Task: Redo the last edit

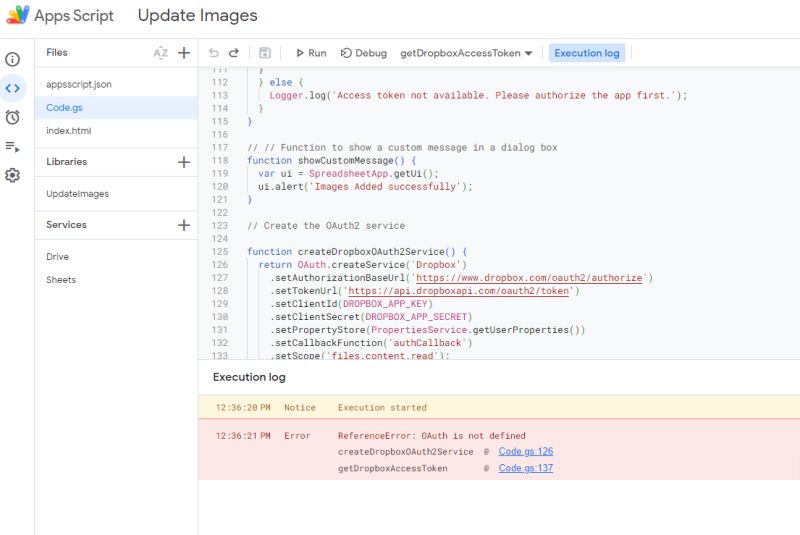Action: pyautogui.click(x=234, y=53)
